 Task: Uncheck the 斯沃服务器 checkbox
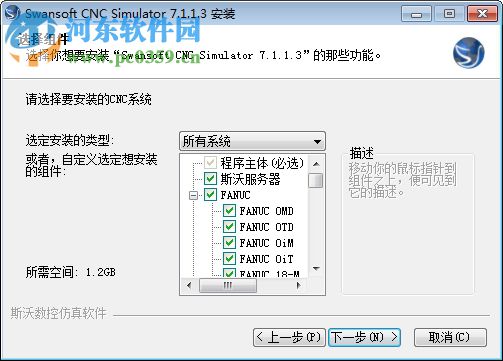(210, 179)
